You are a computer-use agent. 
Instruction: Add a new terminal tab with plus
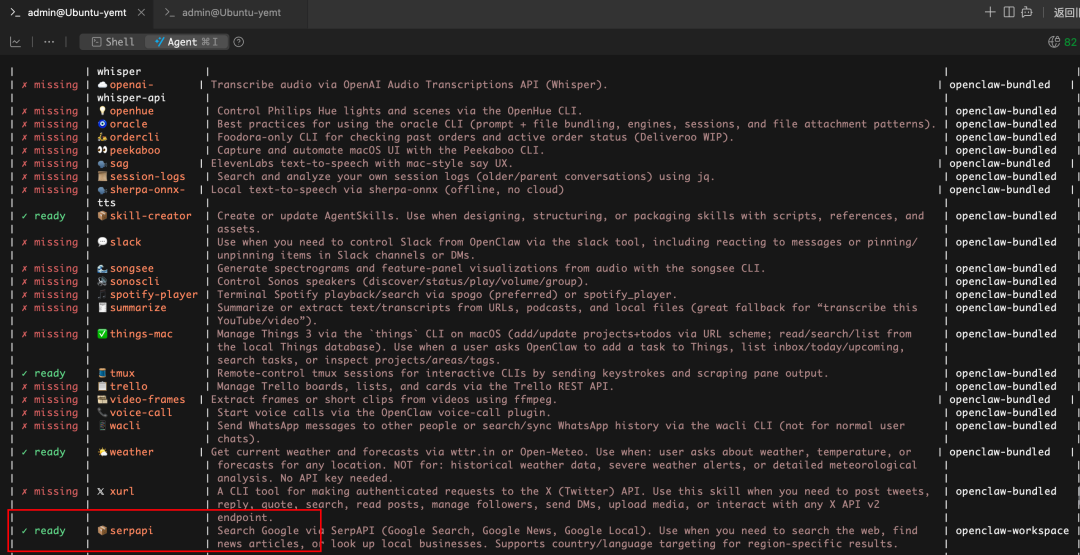coord(990,12)
